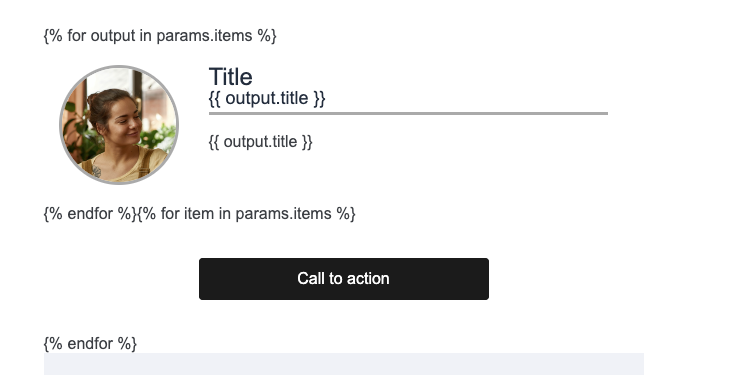Image resolution: width=734 pixels, height=375 pixels.
Task: Click the last endfor tag above the gray block
Action: coord(90,344)
